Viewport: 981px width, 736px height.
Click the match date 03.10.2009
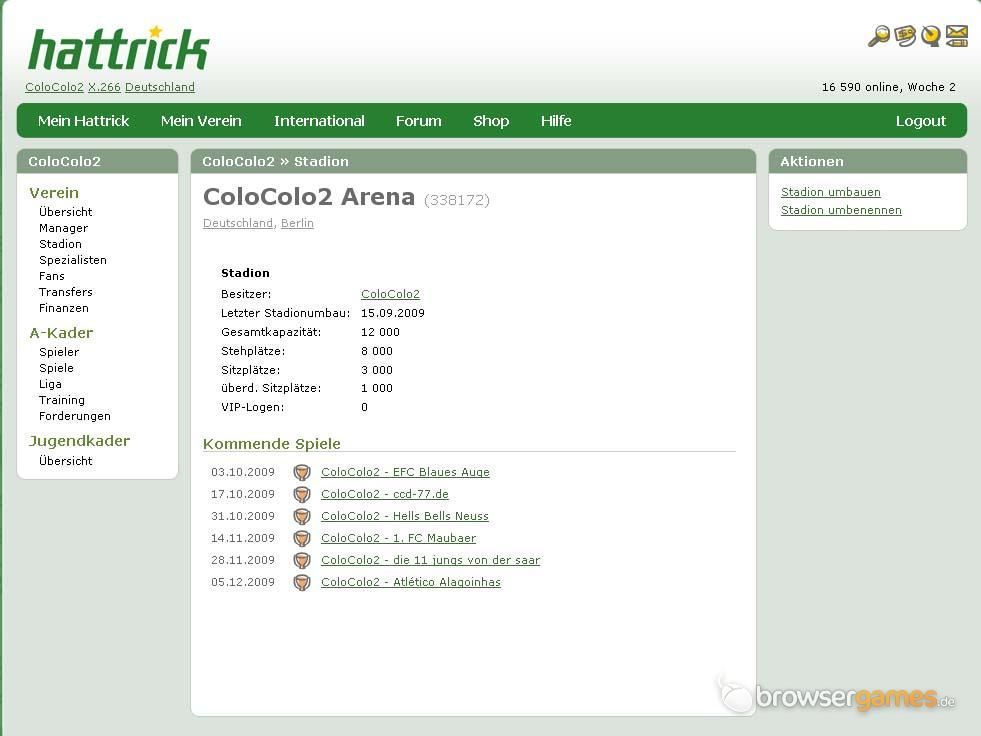tap(243, 473)
